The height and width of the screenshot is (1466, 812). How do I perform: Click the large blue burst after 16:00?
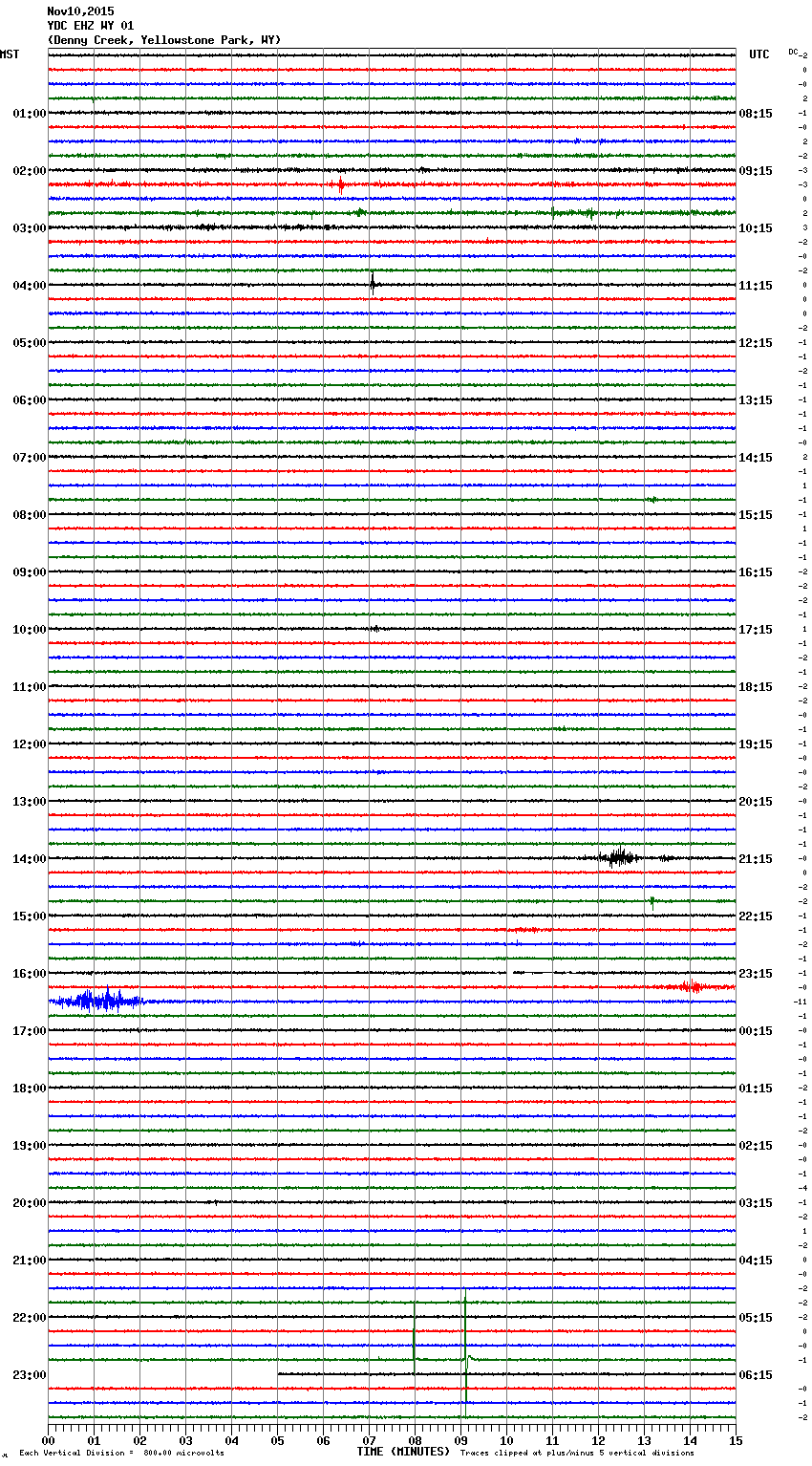97,1001
